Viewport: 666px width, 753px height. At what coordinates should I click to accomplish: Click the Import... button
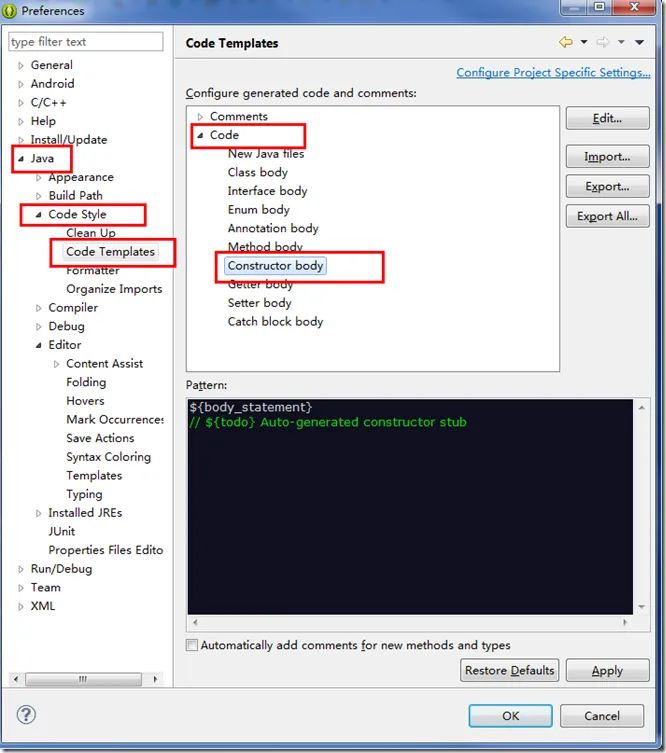(607, 157)
